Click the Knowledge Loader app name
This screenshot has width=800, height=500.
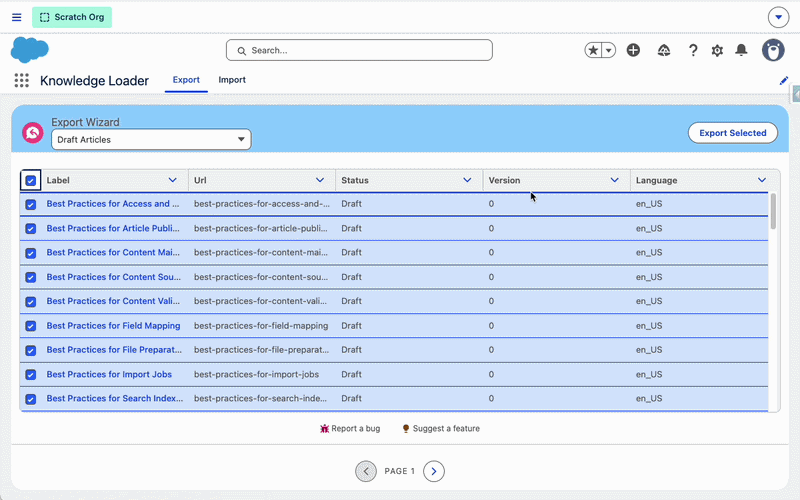[94, 81]
